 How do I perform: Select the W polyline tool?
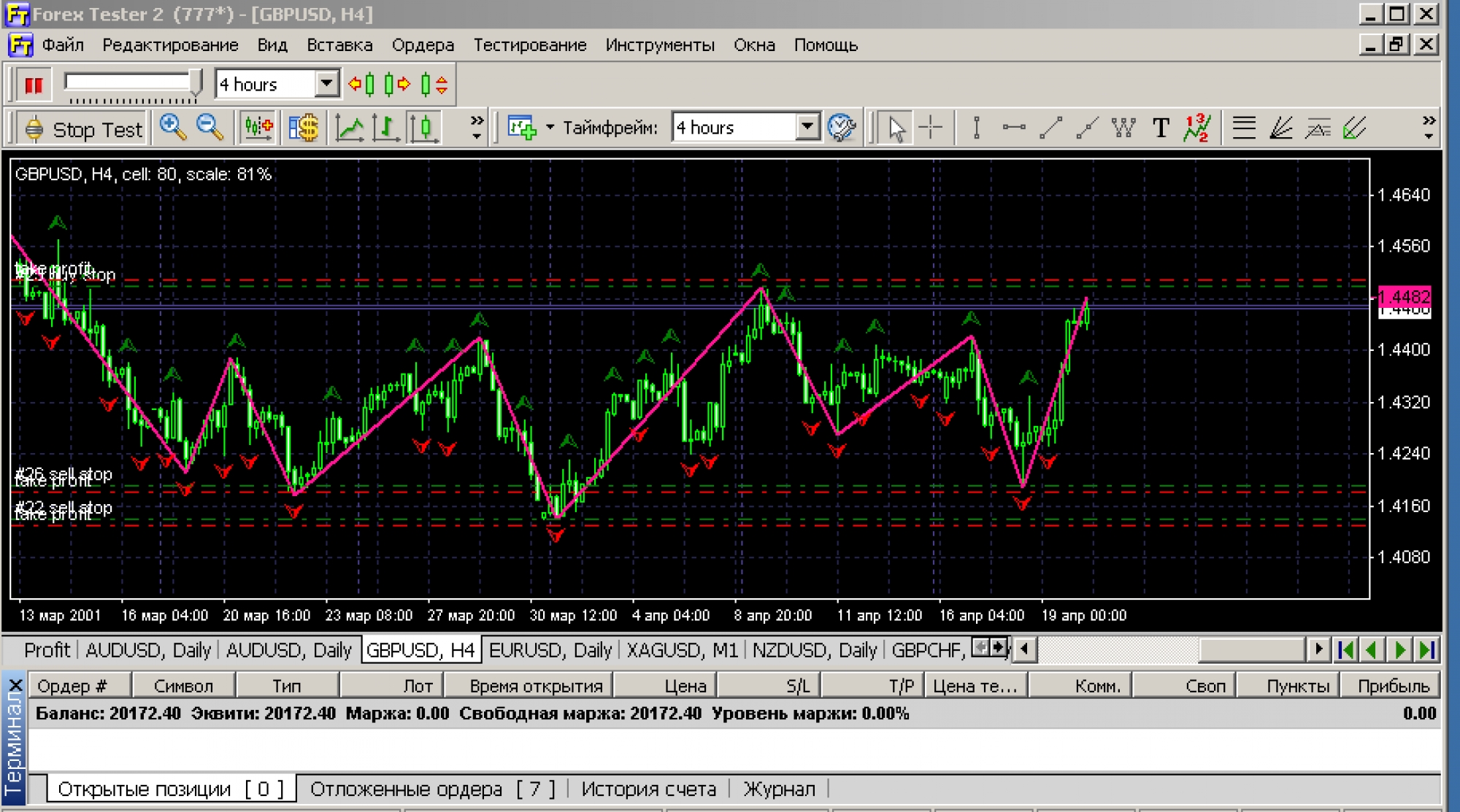pos(1123,128)
